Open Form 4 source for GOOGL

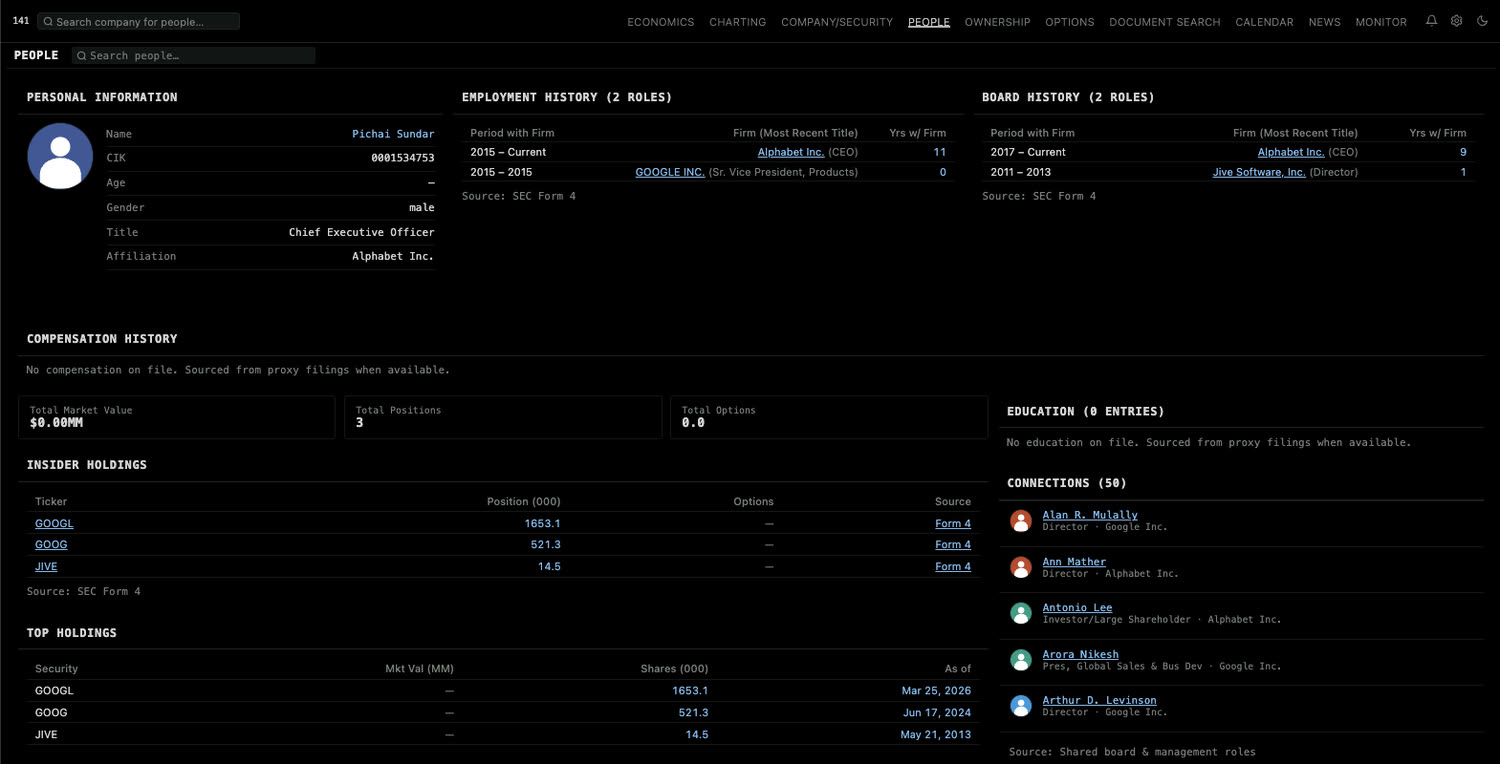953,524
